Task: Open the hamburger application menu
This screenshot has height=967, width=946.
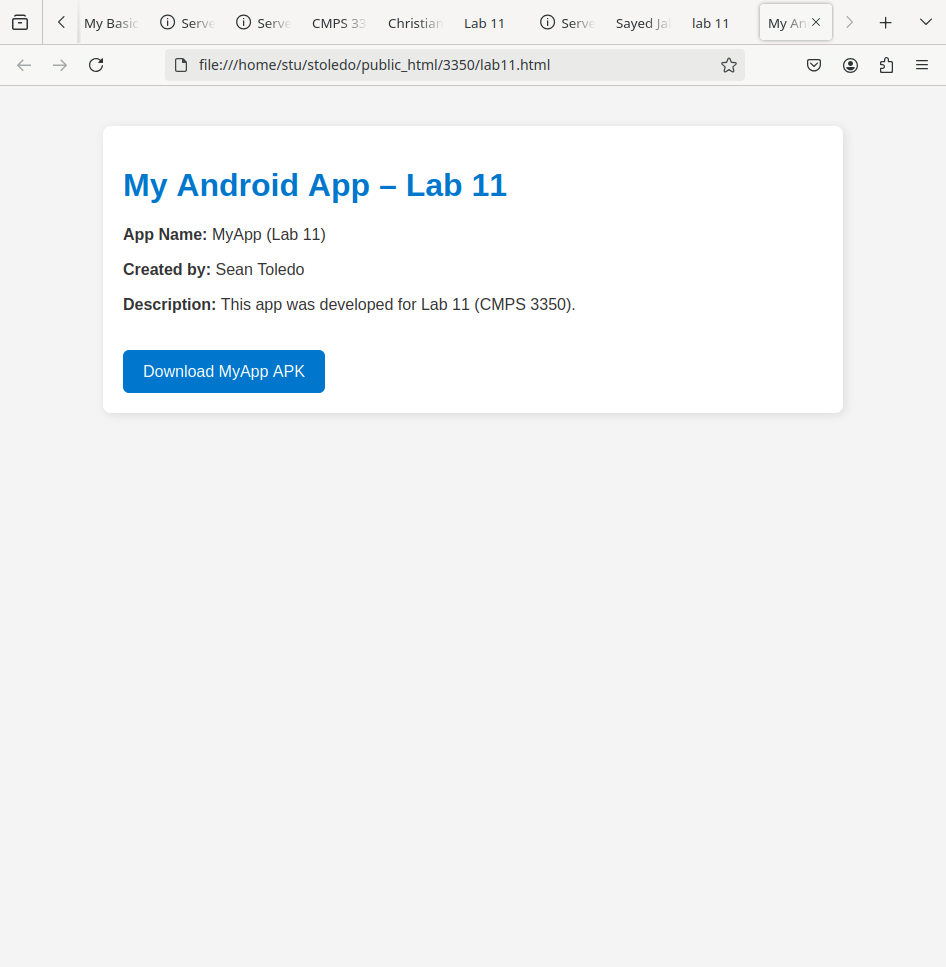Action: coord(922,65)
